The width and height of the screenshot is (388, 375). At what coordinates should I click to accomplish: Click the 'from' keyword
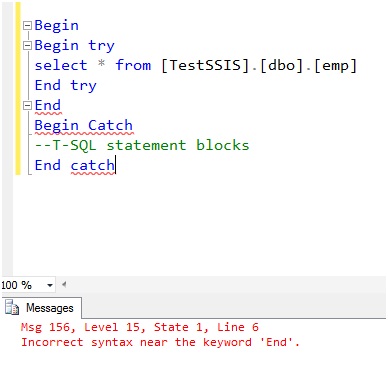coord(133,65)
